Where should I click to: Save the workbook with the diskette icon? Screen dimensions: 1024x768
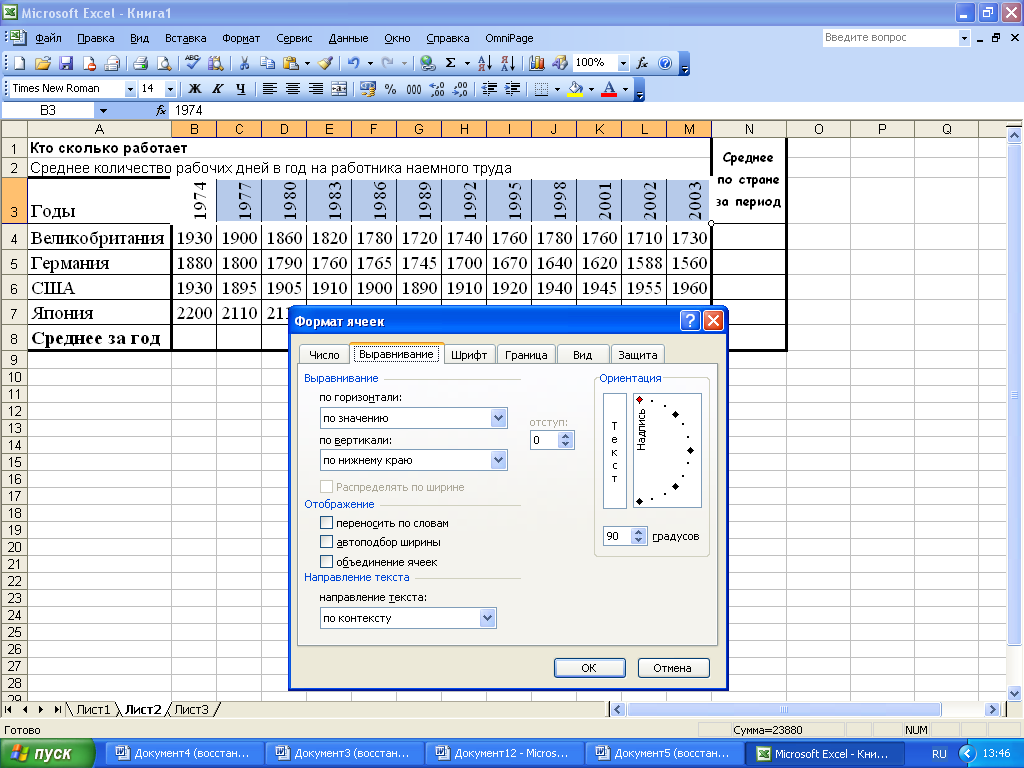(x=65, y=63)
